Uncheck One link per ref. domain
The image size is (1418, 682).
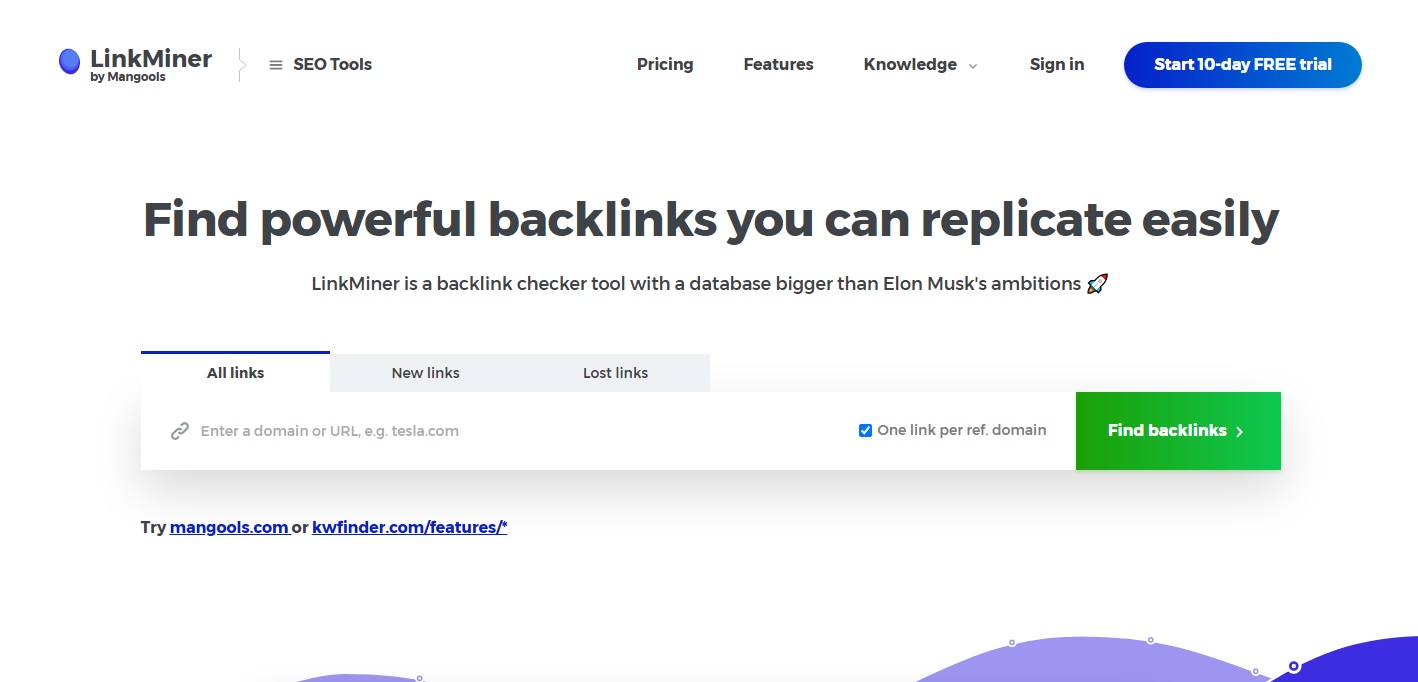pyautogui.click(x=865, y=431)
